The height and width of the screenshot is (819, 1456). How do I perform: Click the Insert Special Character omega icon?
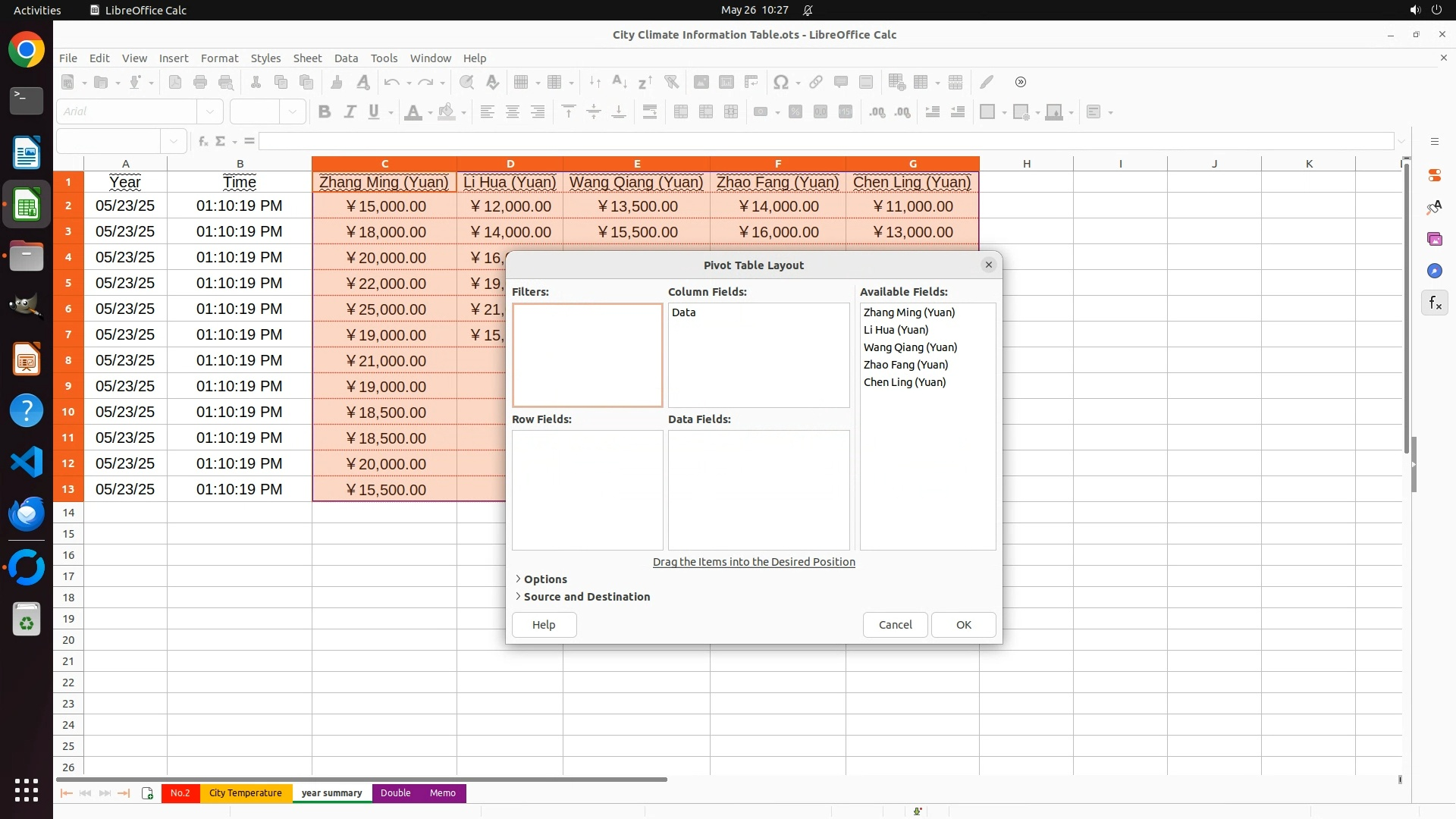click(780, 82)
